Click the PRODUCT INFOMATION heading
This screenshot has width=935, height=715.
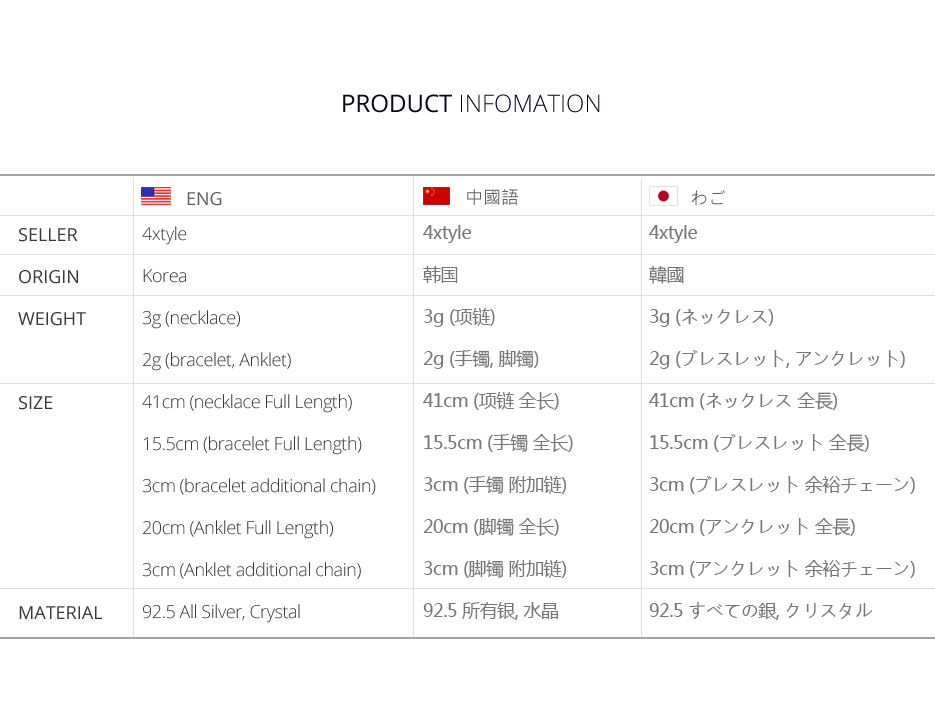click(x=471, y=104)
